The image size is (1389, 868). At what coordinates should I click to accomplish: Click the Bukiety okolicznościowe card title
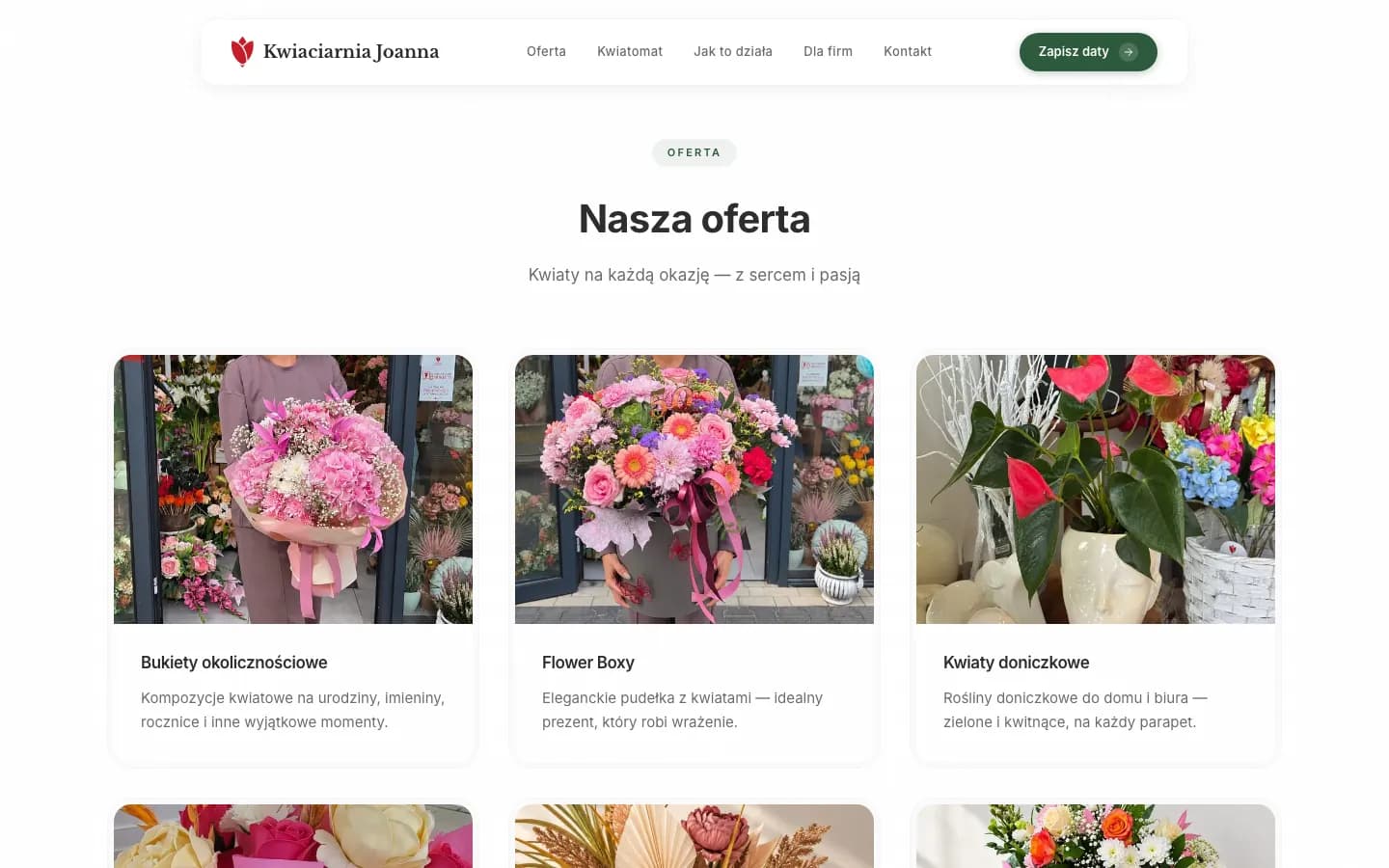[234, 663]
